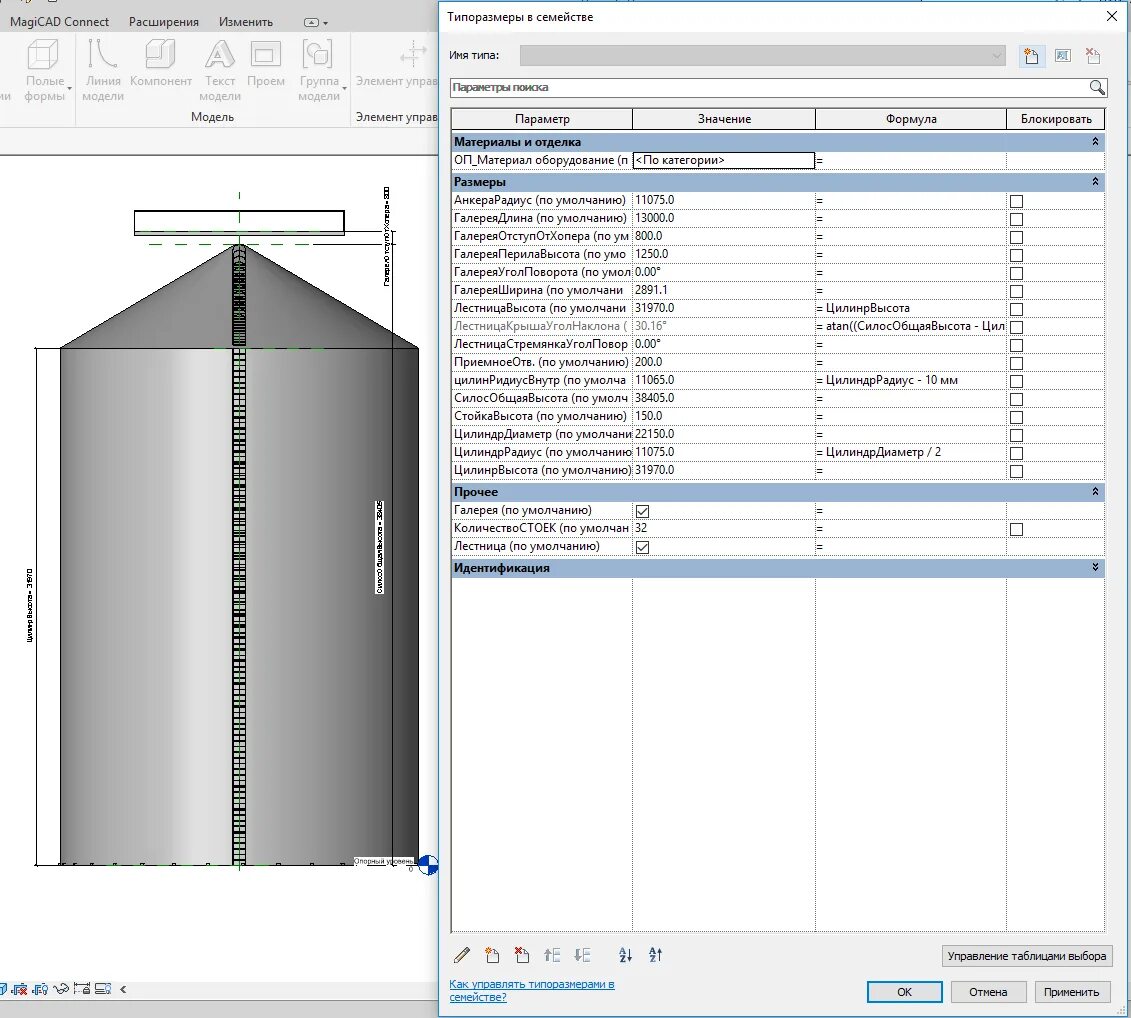Viewport: 1131px width, 1018px height.
Task: Collapse the Размеры group
Action: (1095, 181)
